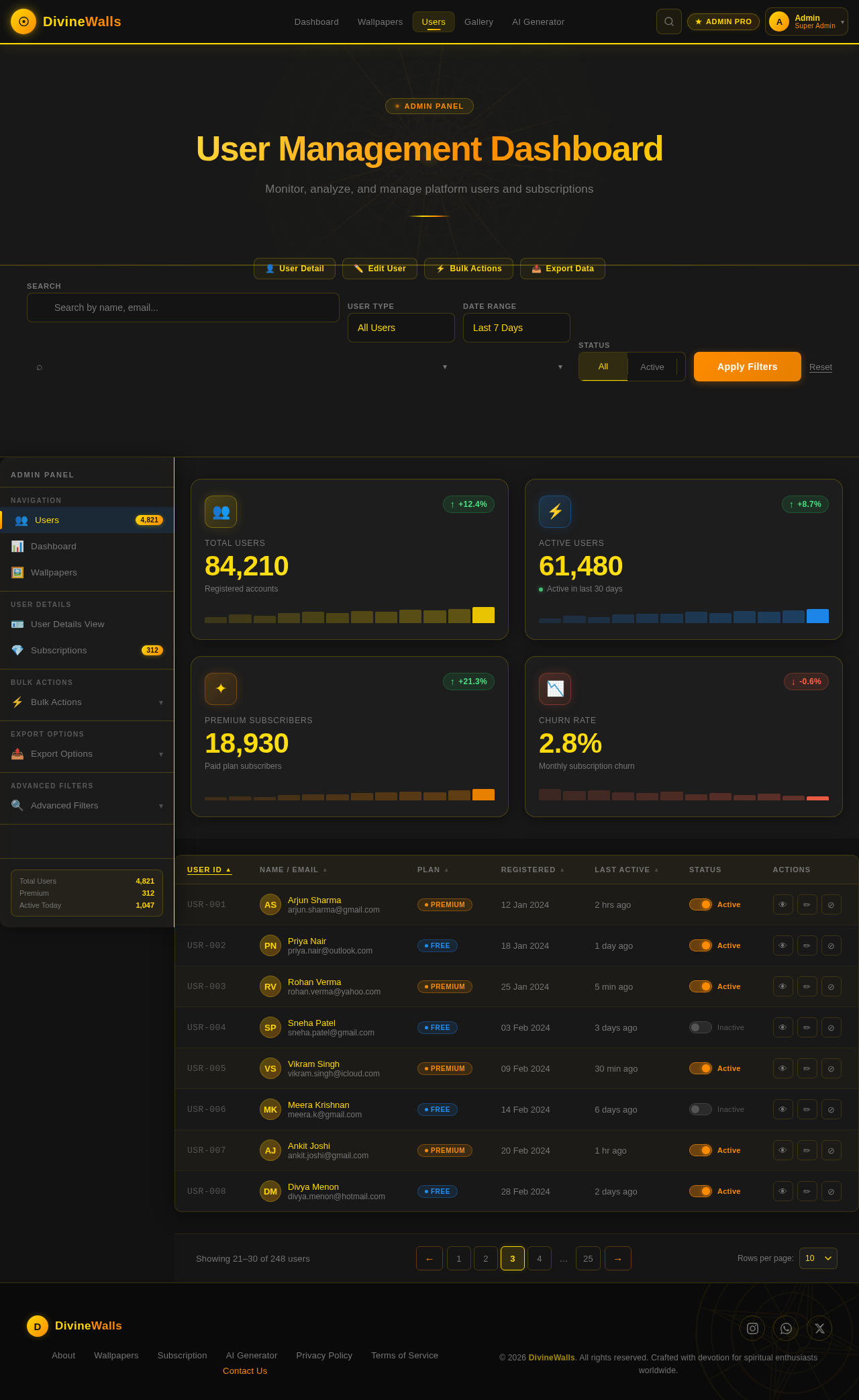Open Gallery in top navigation
This screenshot has width=859, height=1400.
(x=478, y=21)
